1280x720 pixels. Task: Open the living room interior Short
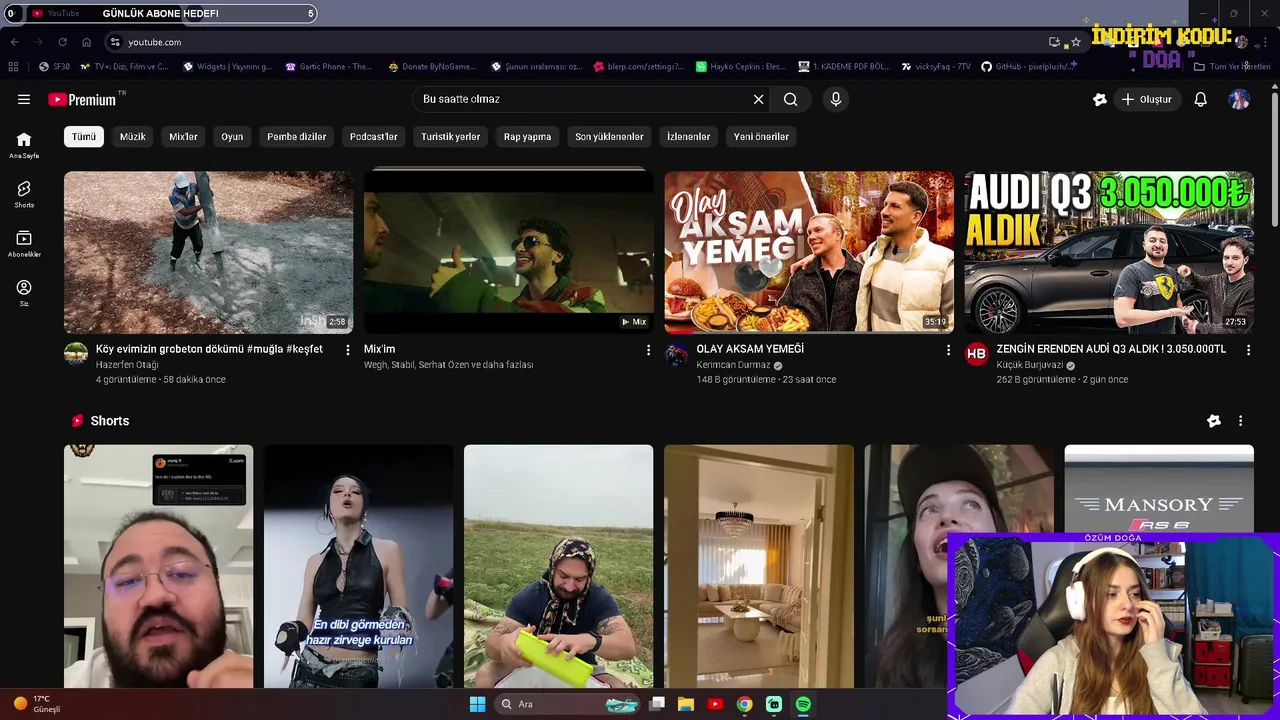click(759, 566)
